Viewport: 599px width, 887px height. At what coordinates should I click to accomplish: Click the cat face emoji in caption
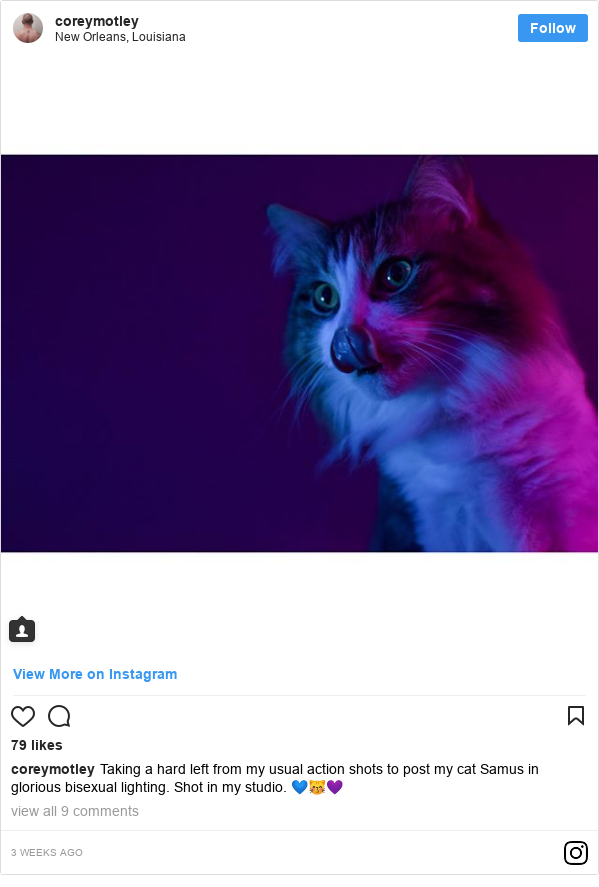point(317,787)
